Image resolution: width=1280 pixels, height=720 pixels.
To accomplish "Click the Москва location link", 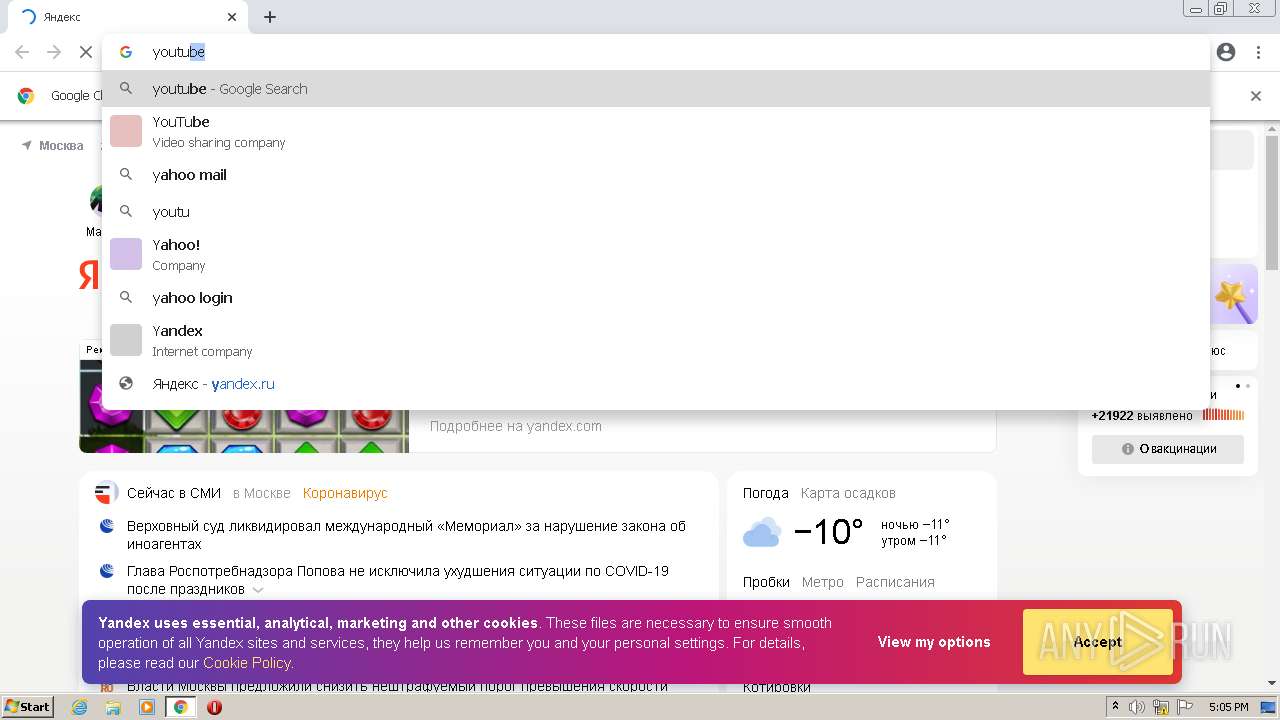I will coord(53,146).
